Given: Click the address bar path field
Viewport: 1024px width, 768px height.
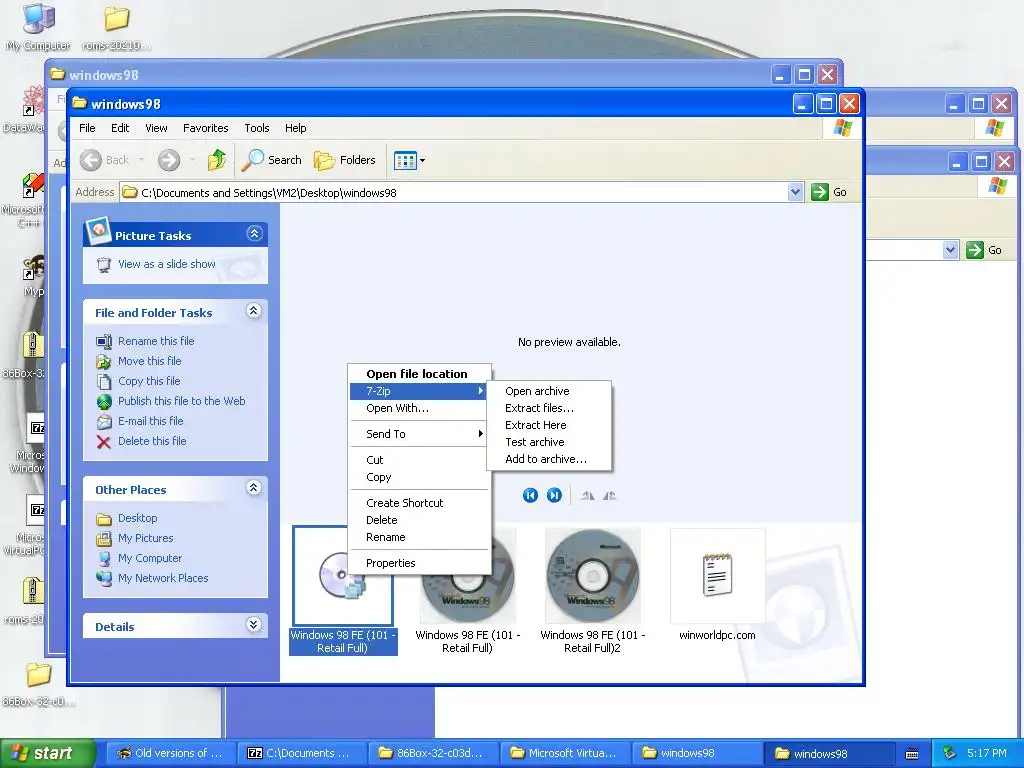Looking at the screenshot, I should coord(454,192).
